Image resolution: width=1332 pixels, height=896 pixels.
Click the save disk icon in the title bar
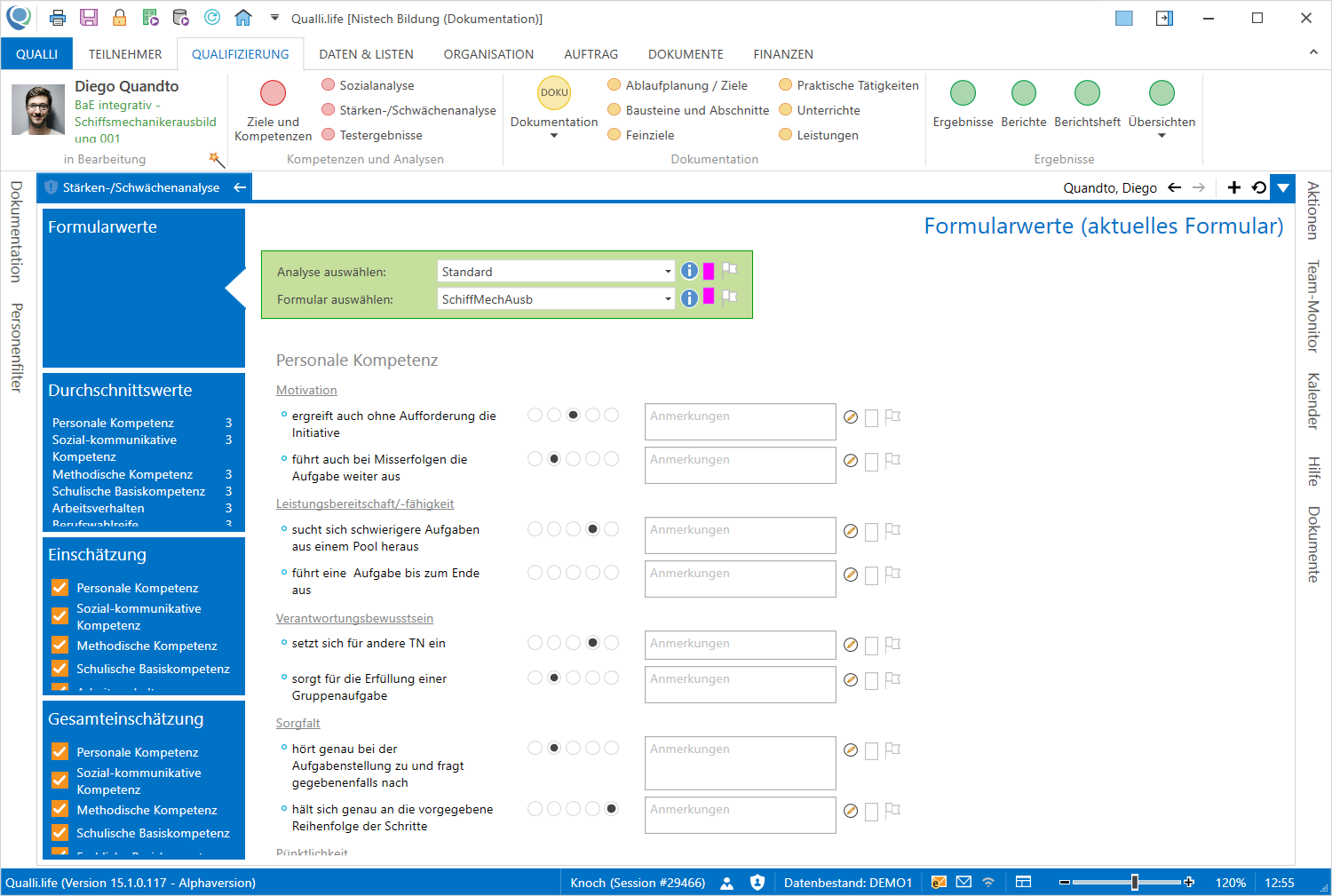[x=89, y=18]
